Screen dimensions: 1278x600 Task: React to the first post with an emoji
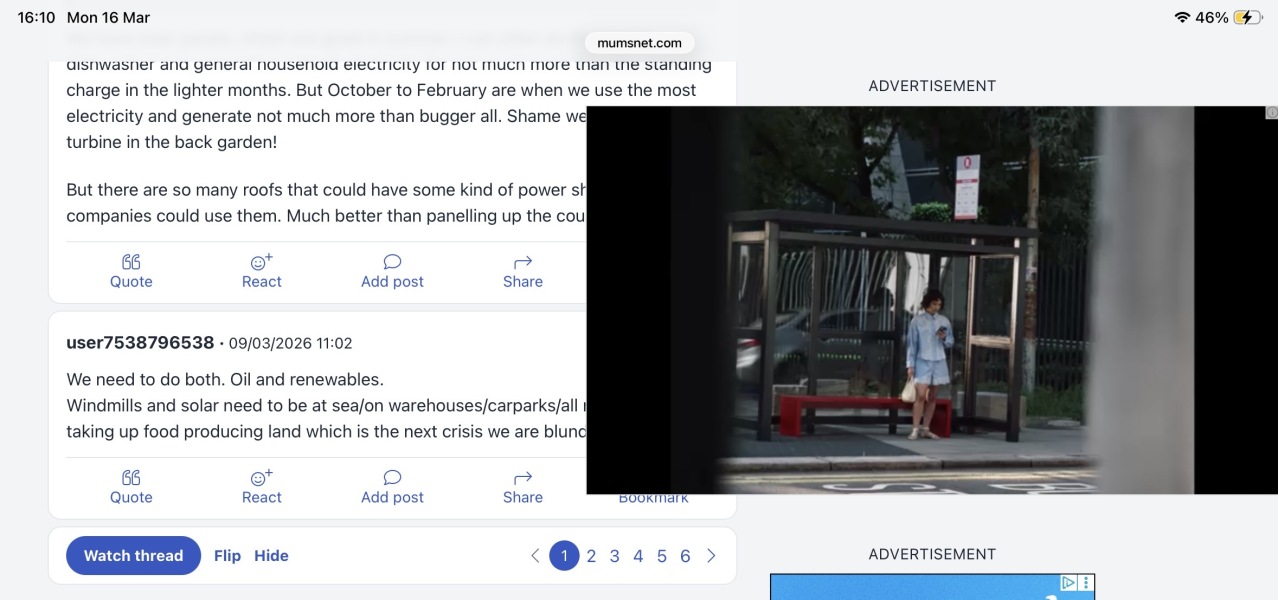pyautogui.click(x=261, y=270)
